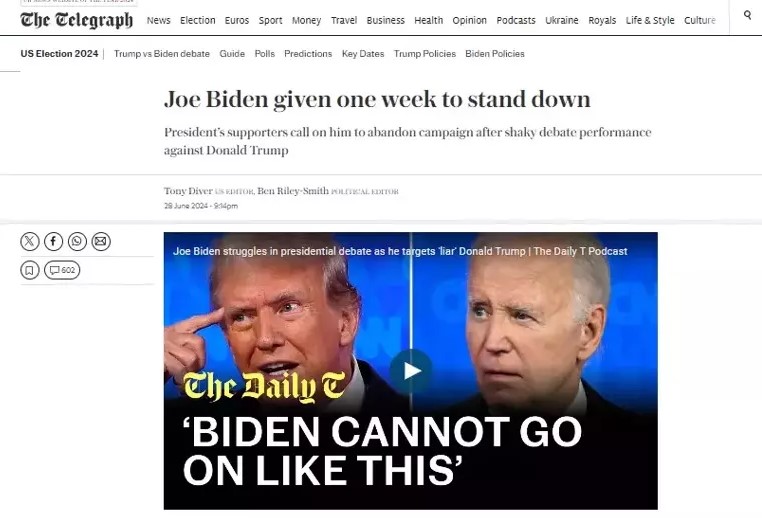This screenshot has height=518, width=762.
Task: Open the Euros section in navigation
Action: click(x=237, y=20)
